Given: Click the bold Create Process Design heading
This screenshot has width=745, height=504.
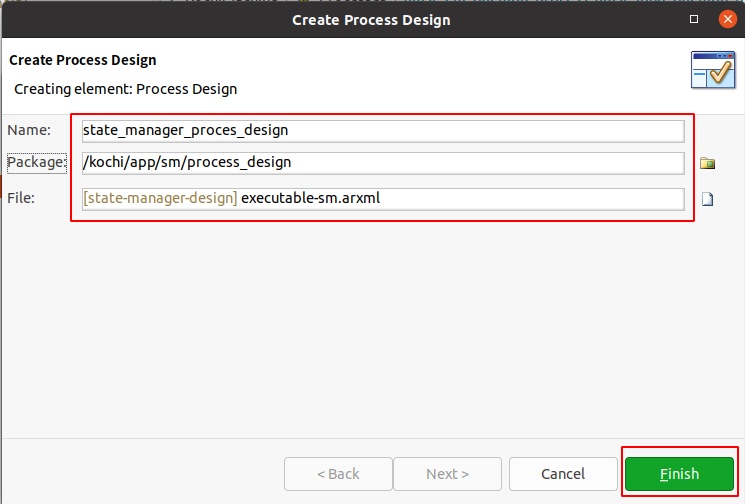Looking at the screenshot, I should 83,60.
